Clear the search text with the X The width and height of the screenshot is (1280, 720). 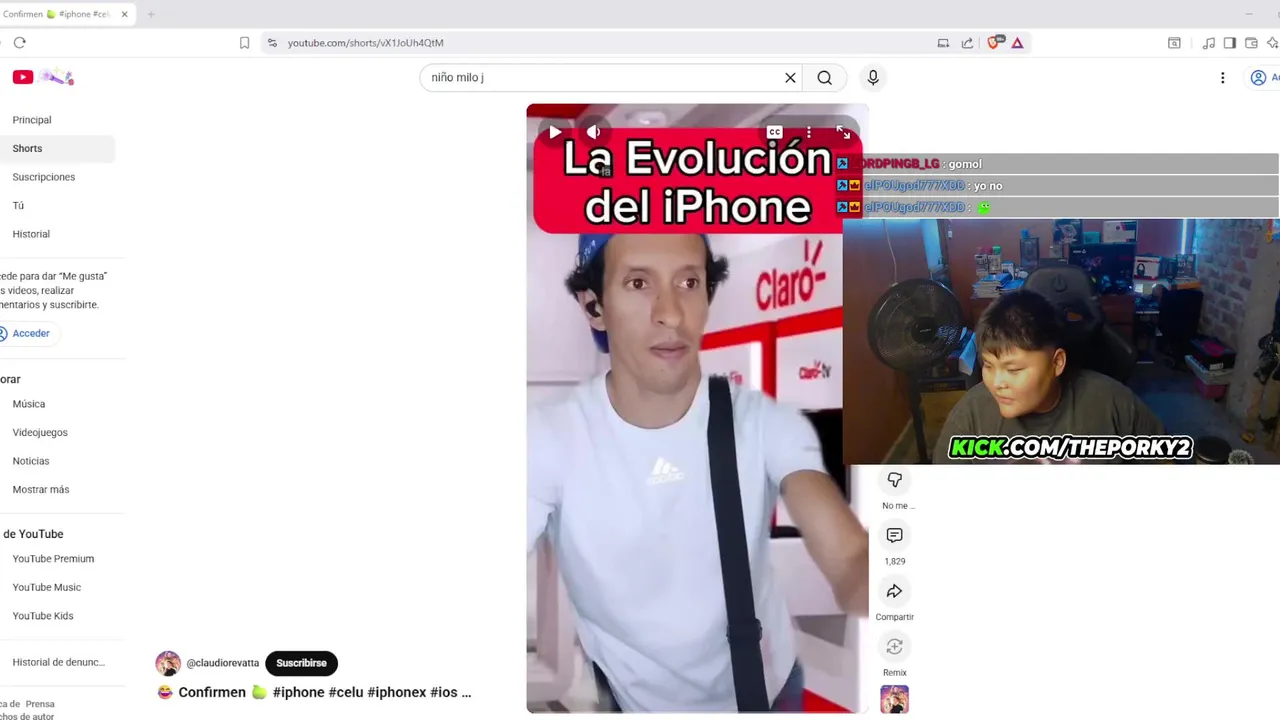790,77
